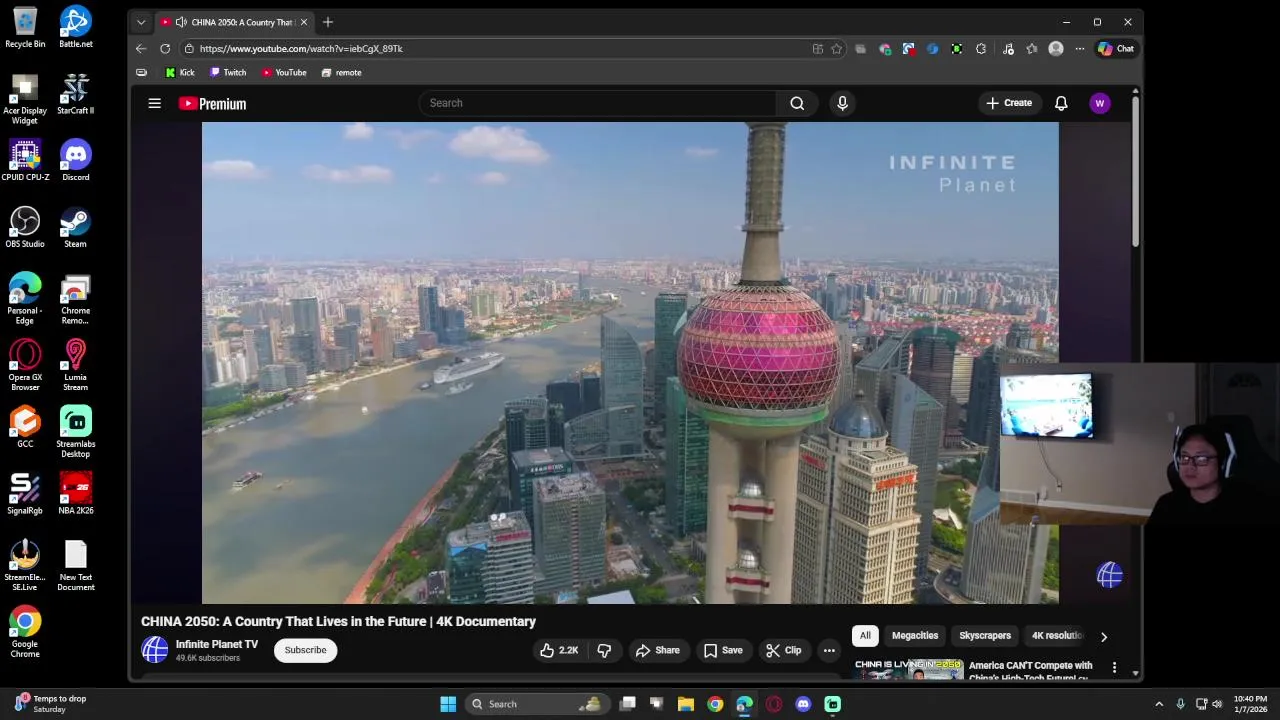Show next topic chips with right arrow
This screenshot has height=720, width=1280.
click(x=1104, y=636)
